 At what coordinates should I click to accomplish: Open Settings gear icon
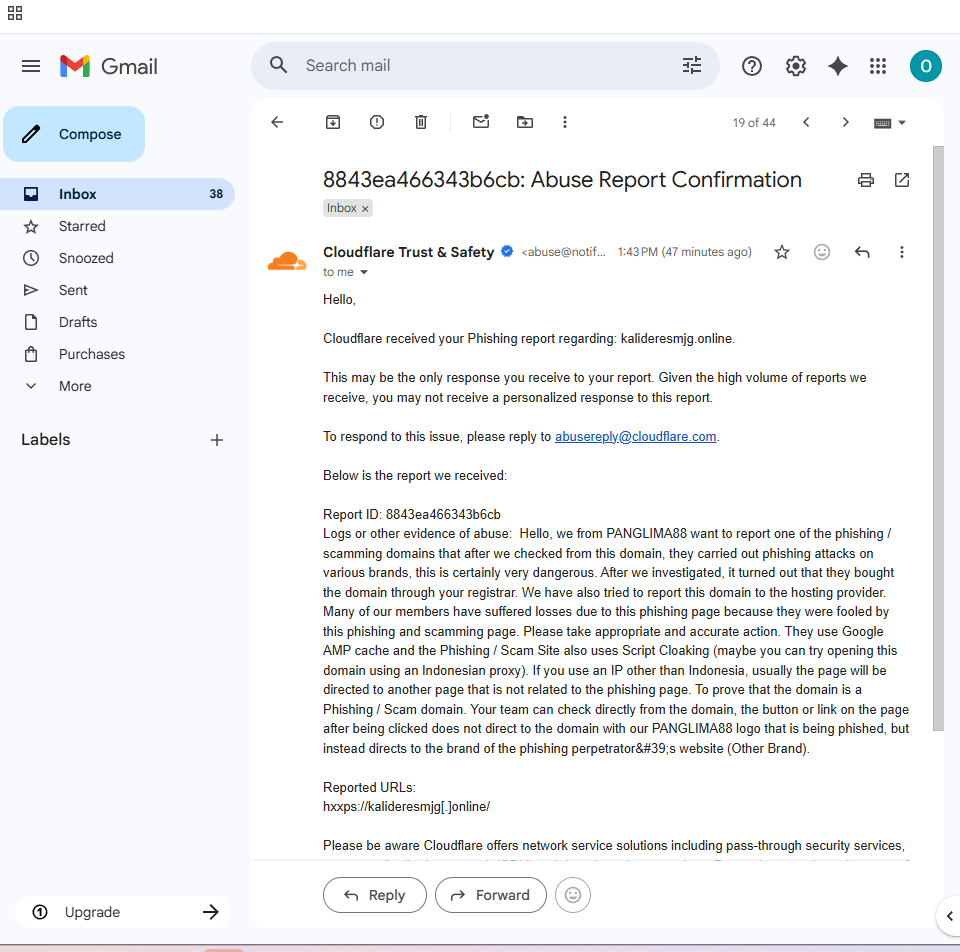point(795,66)
